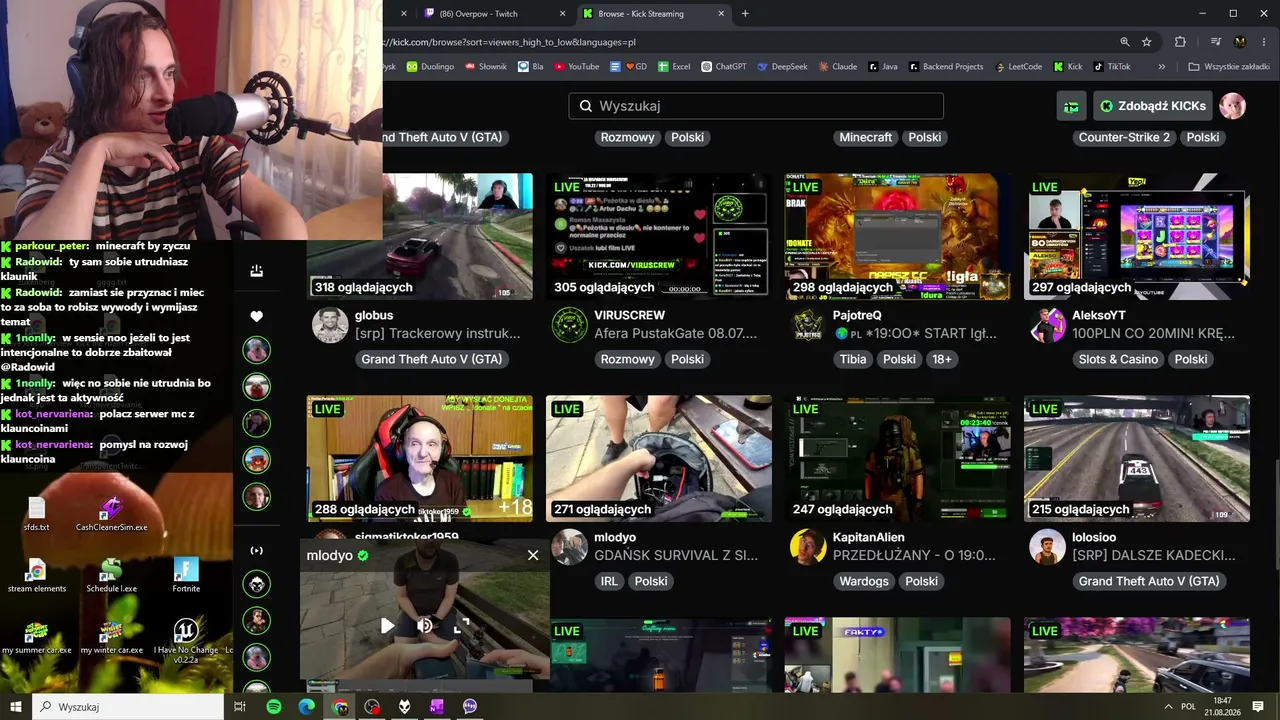The height and width of the screenshot is (720, 1280).
Task: Click the Slots & Casino tag
Action: coord(1118,359)
